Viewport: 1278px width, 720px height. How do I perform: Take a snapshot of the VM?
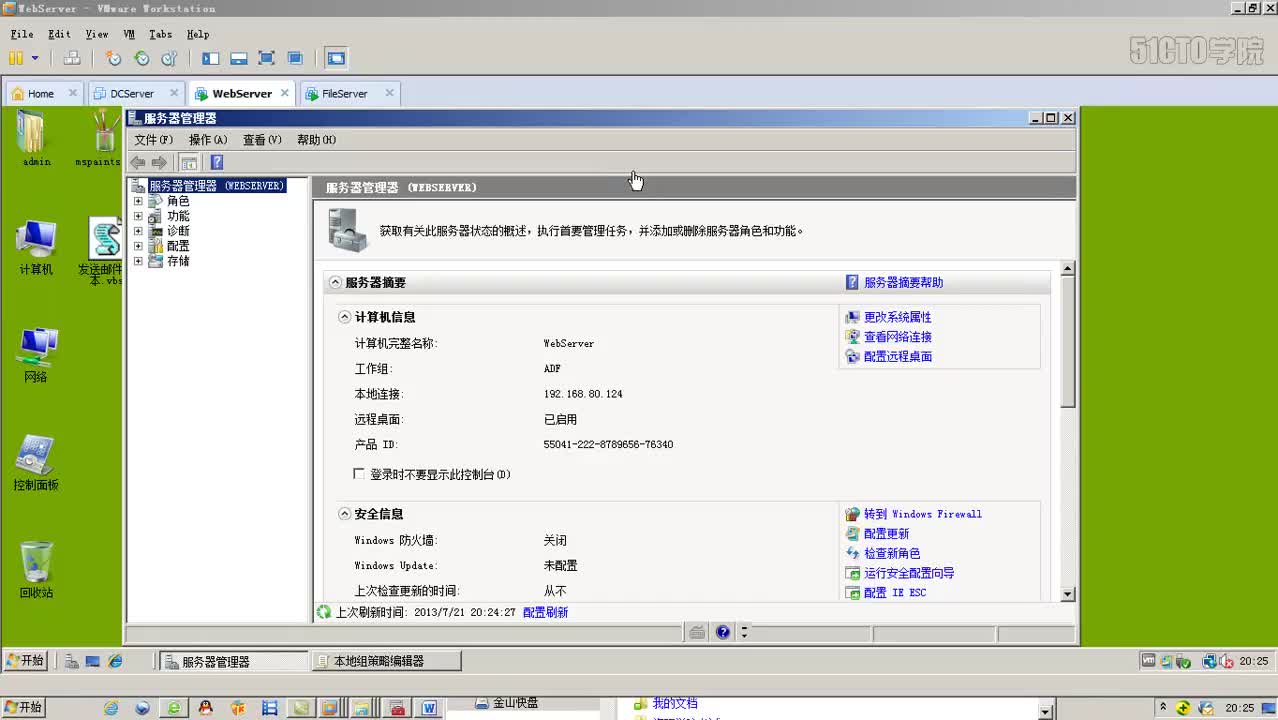(114, 58)
